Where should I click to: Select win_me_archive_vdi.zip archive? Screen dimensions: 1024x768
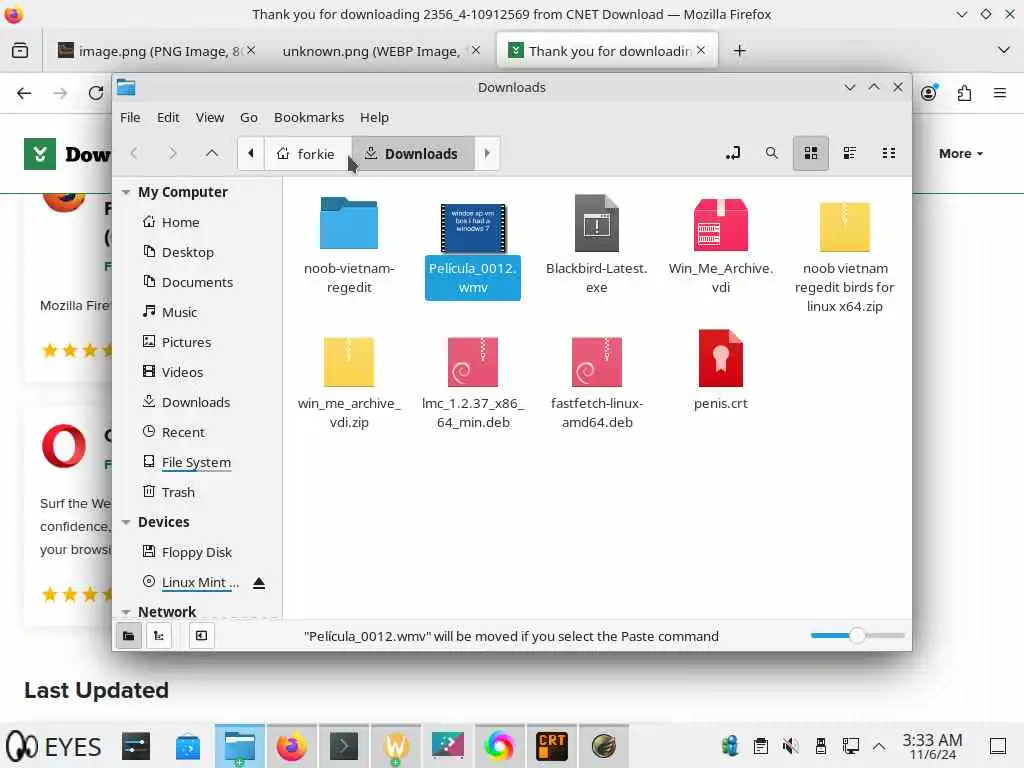(x=349, y=362)
